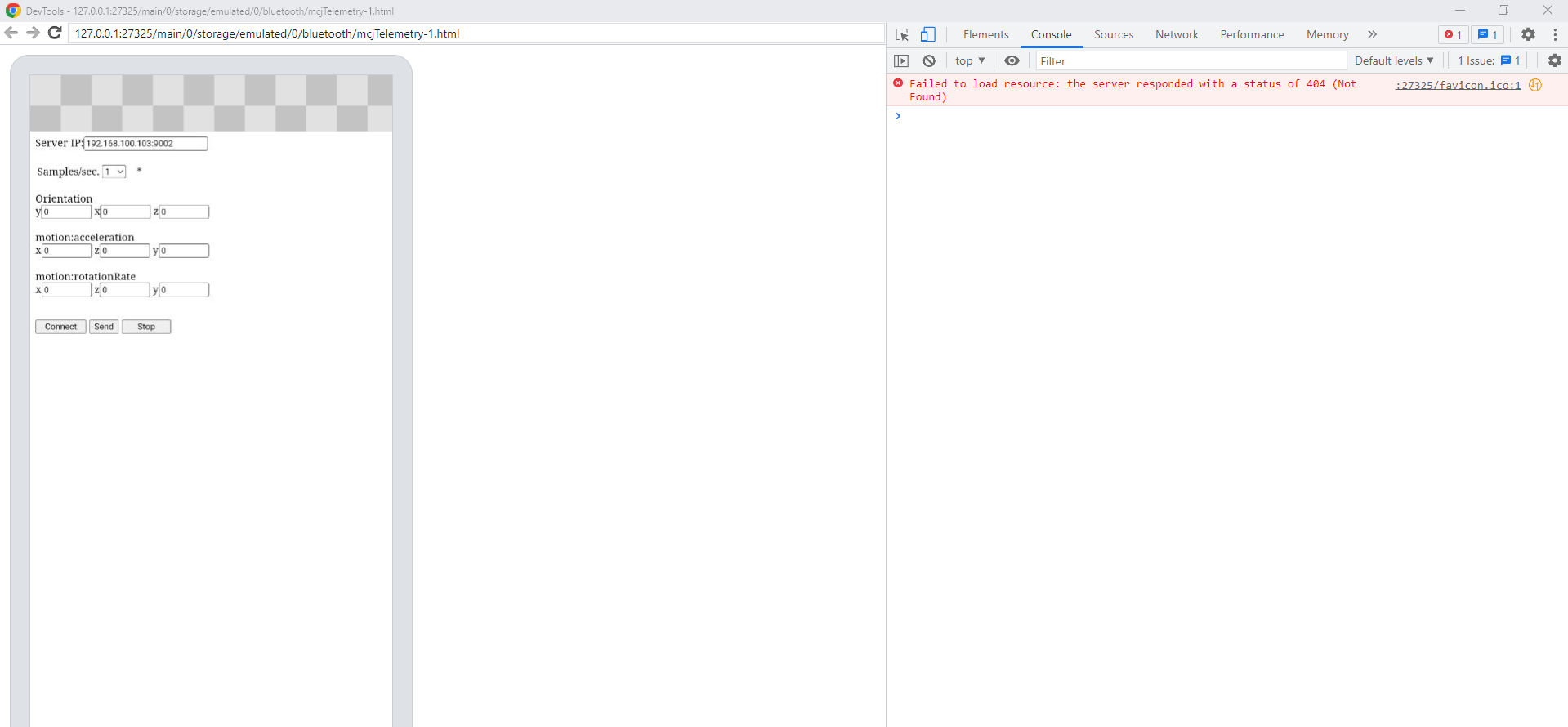Switch to the Memory tab
This screenshot has width=1568, height=727.
point(1327,34)
